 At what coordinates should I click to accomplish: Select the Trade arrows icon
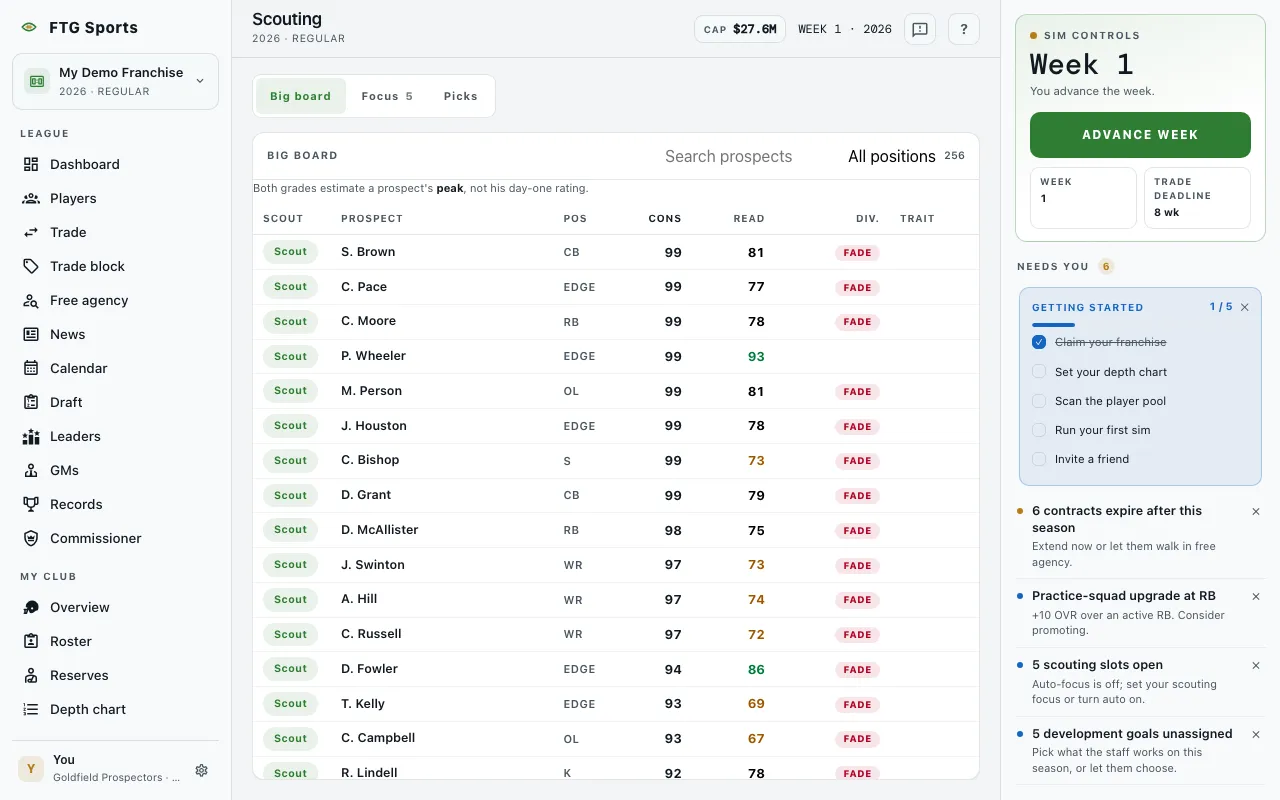pyautogui.click(x=31, y=232)
